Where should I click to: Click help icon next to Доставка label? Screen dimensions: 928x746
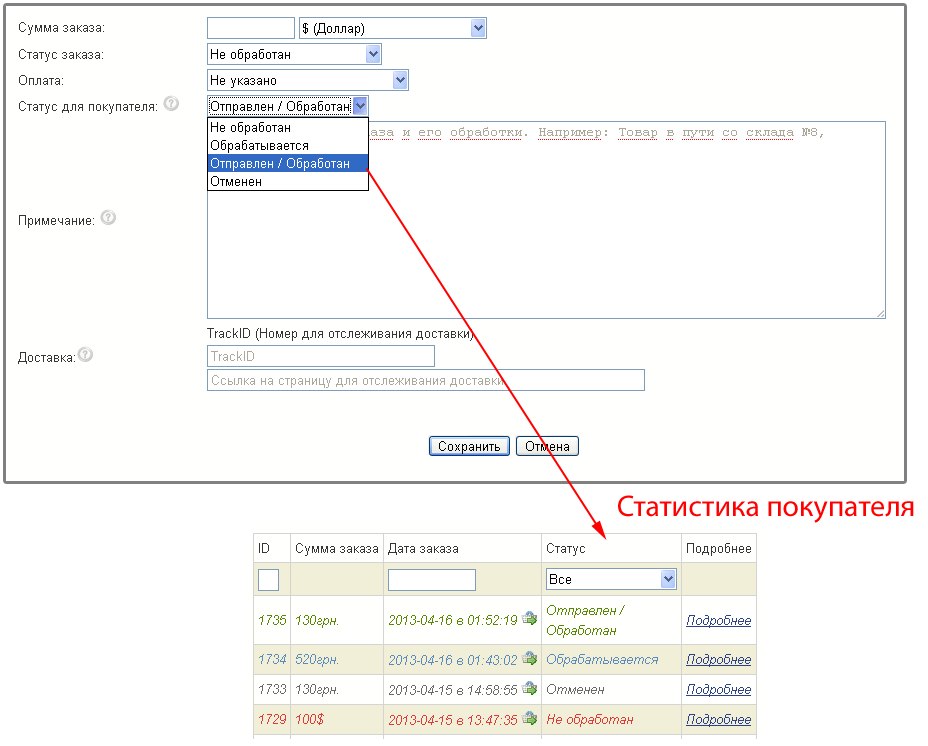85,354
